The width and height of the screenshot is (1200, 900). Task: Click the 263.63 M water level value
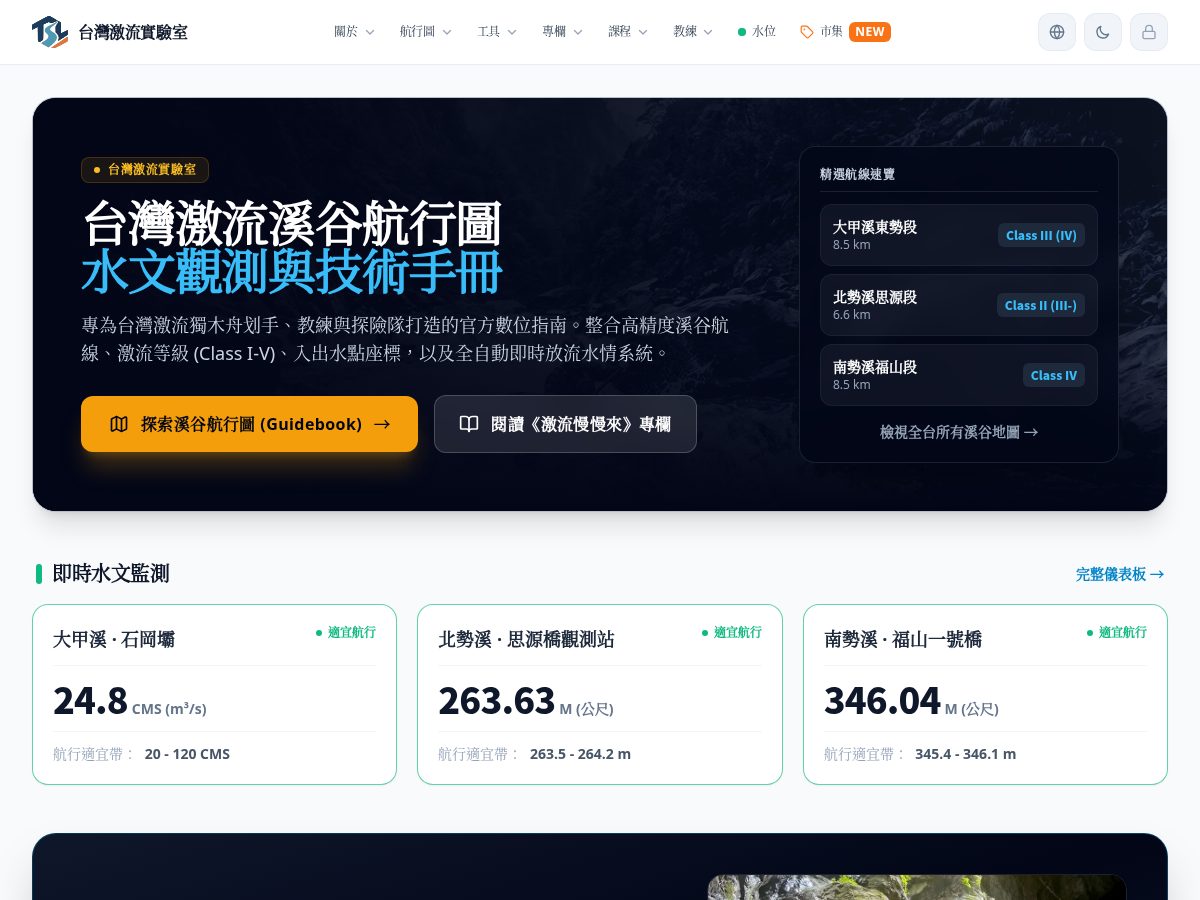point(526,701)
